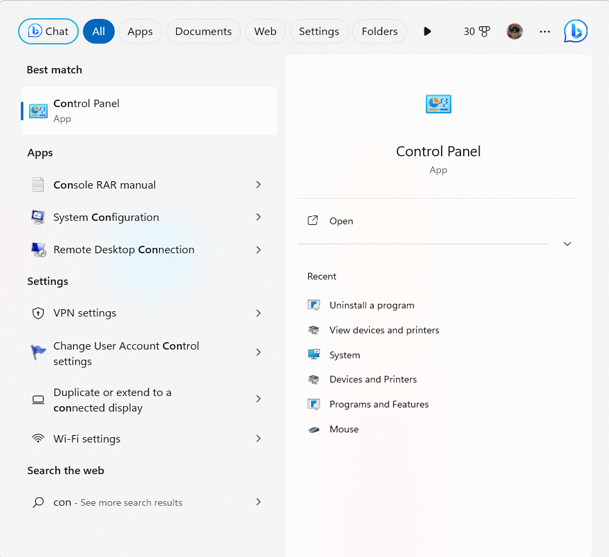Switch to the Settings filter tab
The height and width of the screenshot is (557, 609).
319,31
